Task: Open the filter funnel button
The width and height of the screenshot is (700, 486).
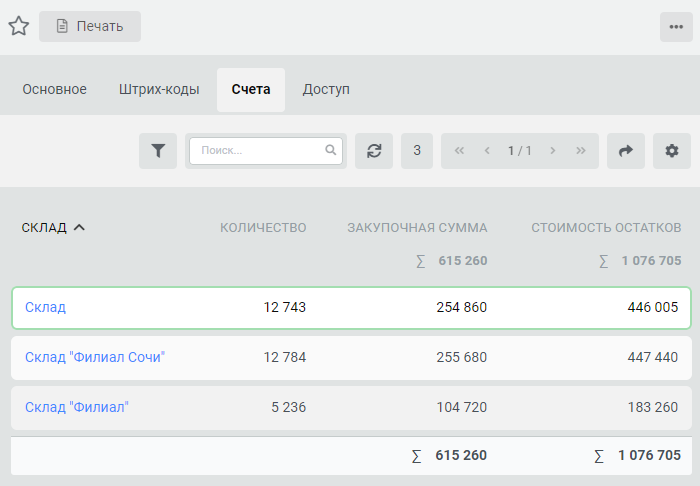Action: pyautogui.click(x=158, y=151)
